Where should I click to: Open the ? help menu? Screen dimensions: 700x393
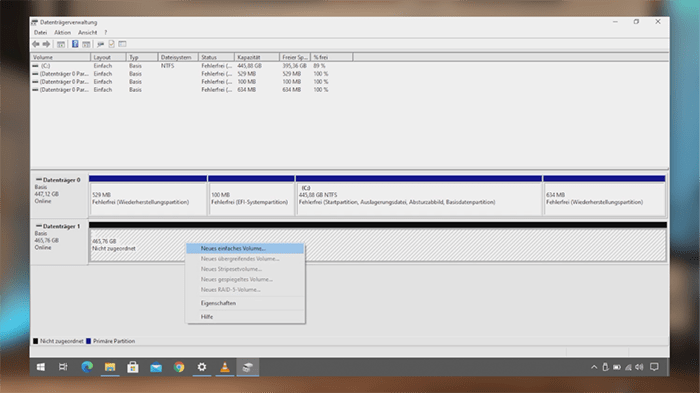tap(106, 33)
